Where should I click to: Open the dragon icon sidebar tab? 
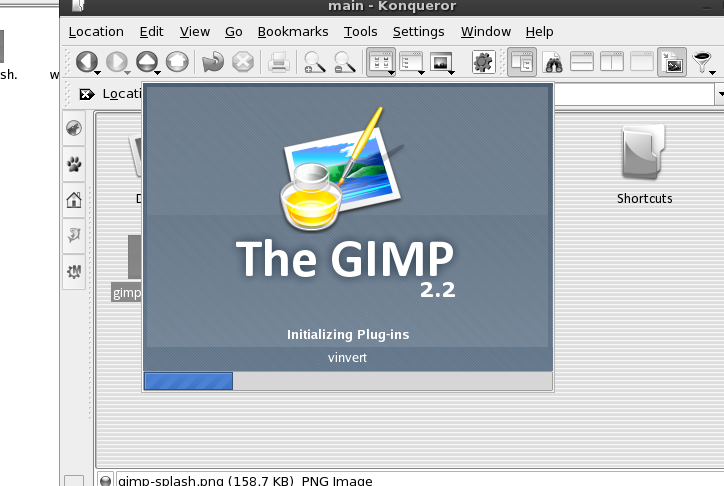pos(74,235)
